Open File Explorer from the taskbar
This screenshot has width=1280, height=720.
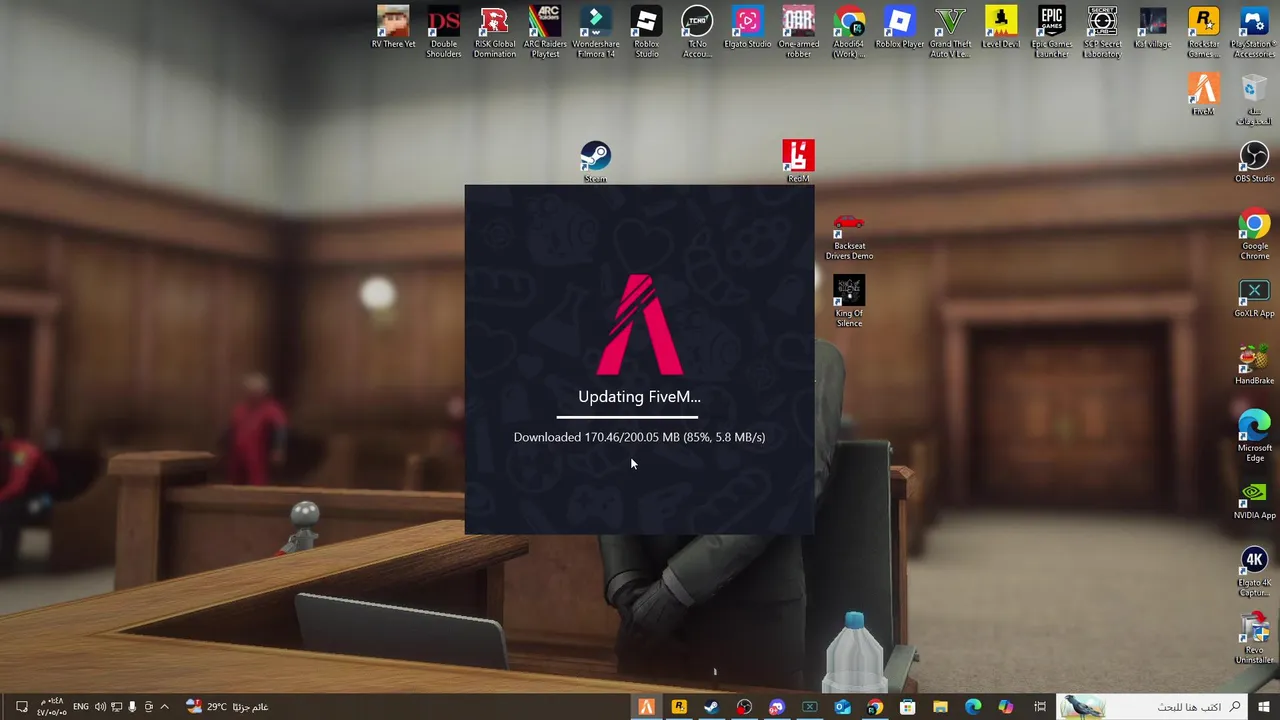(940, 707)
